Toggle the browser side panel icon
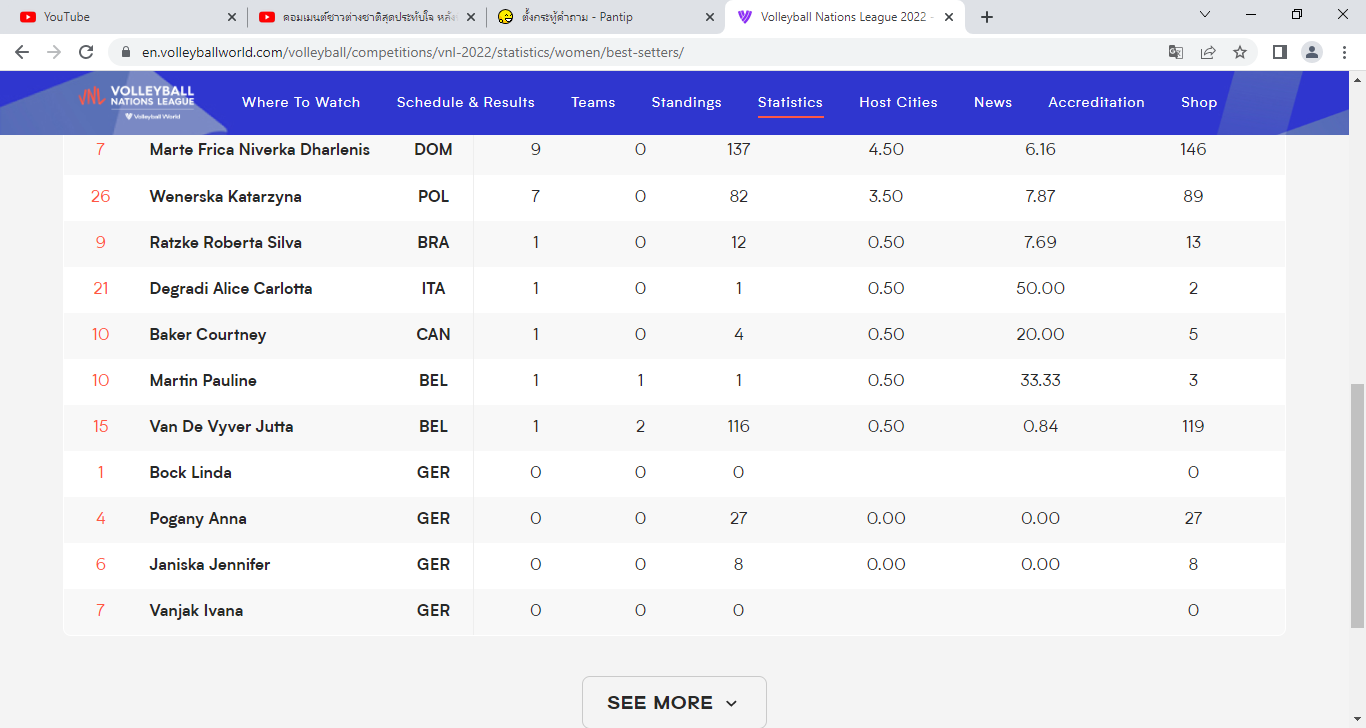This screenshot has width=1366, height=728. pos(1279,52)
